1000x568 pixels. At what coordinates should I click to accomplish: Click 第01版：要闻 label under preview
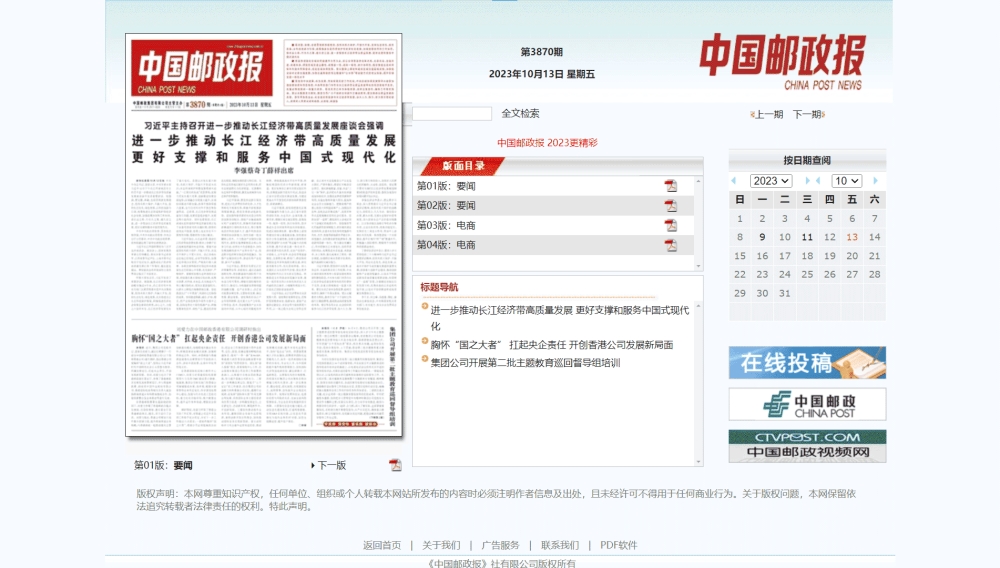[x=163, y=465]
